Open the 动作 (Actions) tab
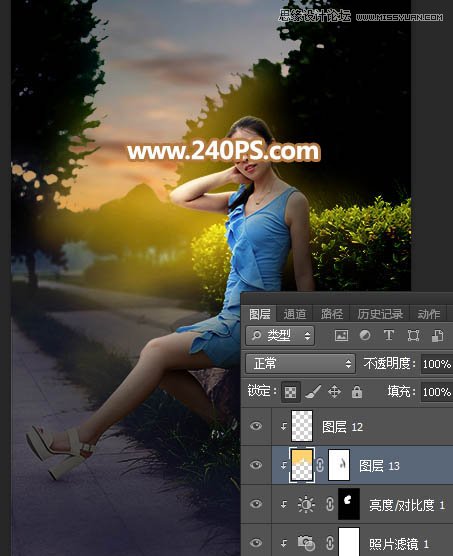 [x=429, y=314]
